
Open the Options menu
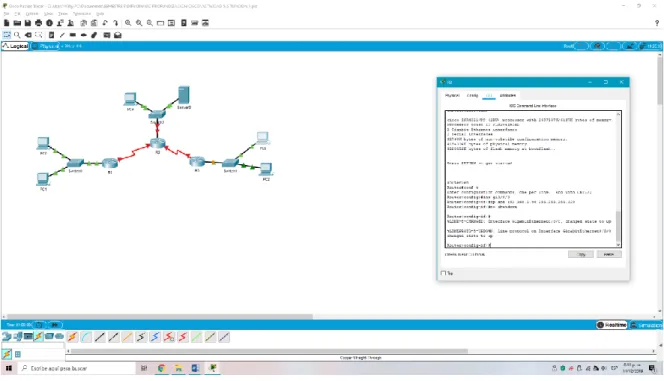click(x=32, y=14)
